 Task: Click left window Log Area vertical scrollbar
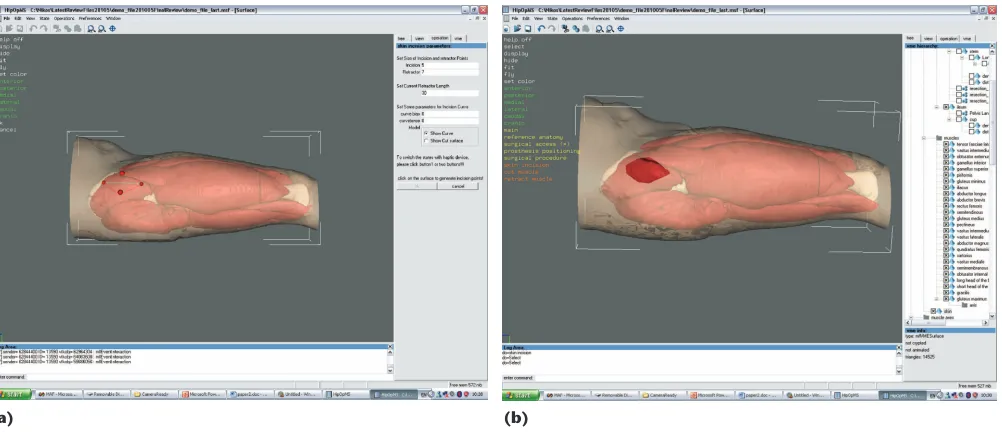click(390, 360)
